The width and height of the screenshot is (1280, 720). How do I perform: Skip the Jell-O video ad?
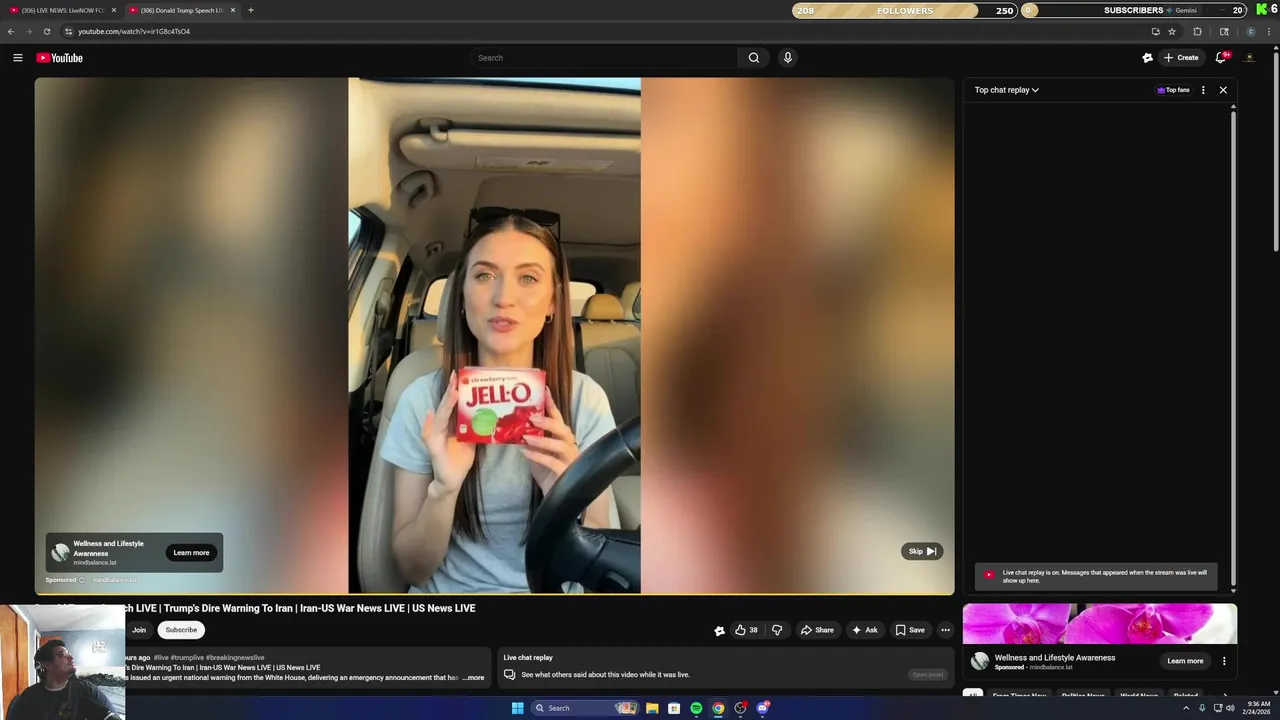pos(922,551)
